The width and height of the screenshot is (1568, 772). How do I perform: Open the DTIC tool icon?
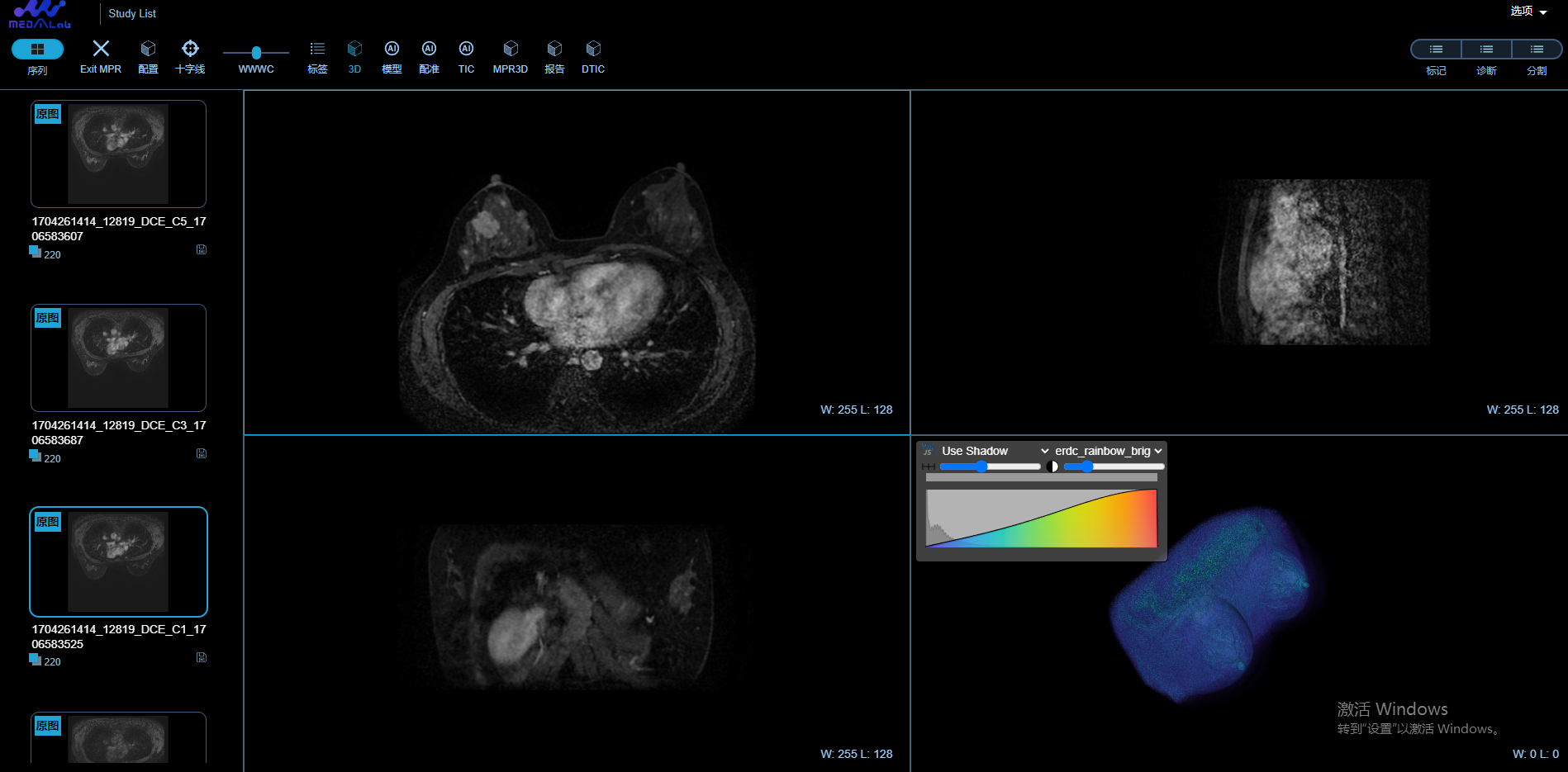593,49
